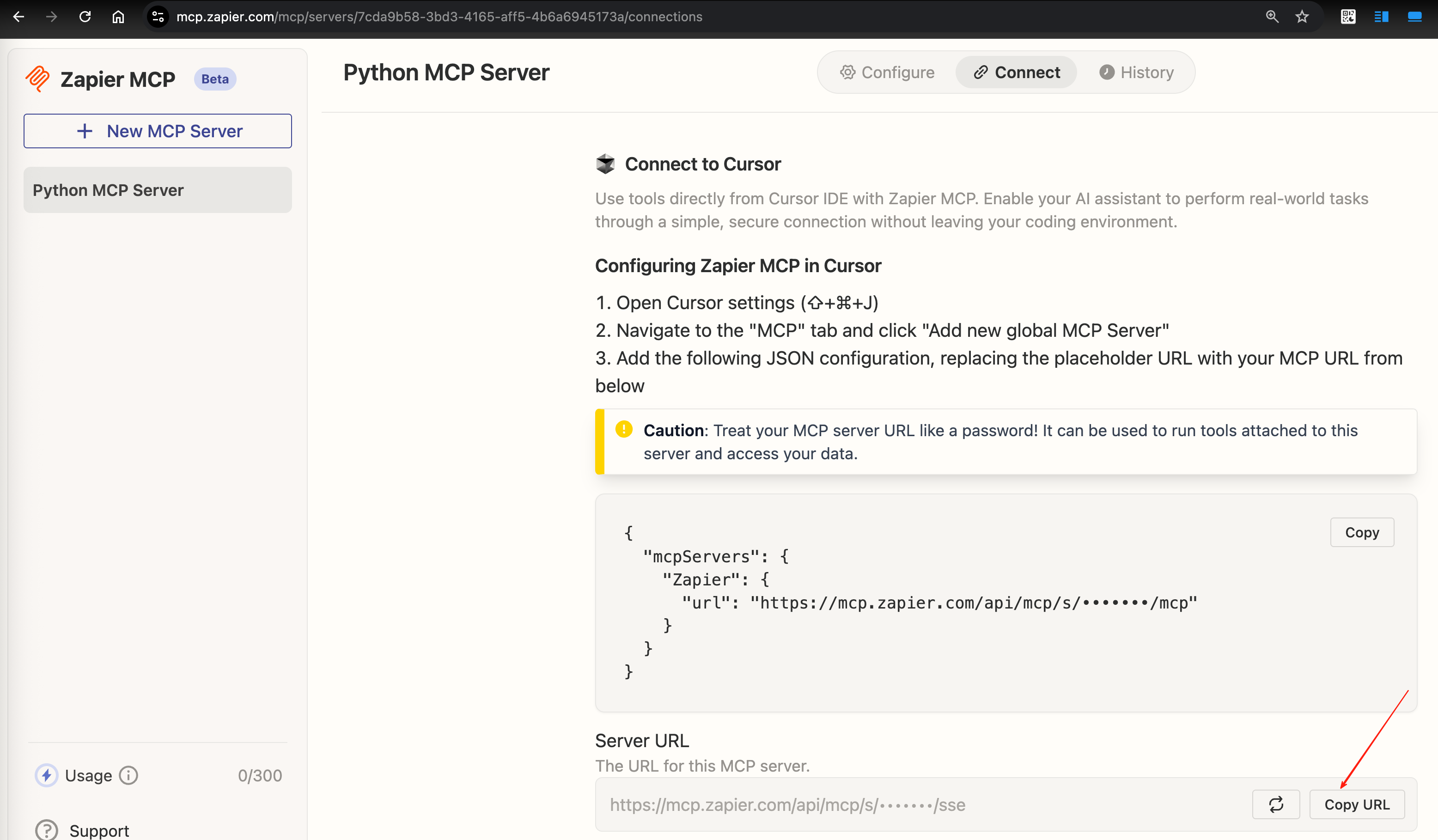Open the site information icon in address bar
Image resolution: width=1438 pixels, height=840 pixels.
158,17
